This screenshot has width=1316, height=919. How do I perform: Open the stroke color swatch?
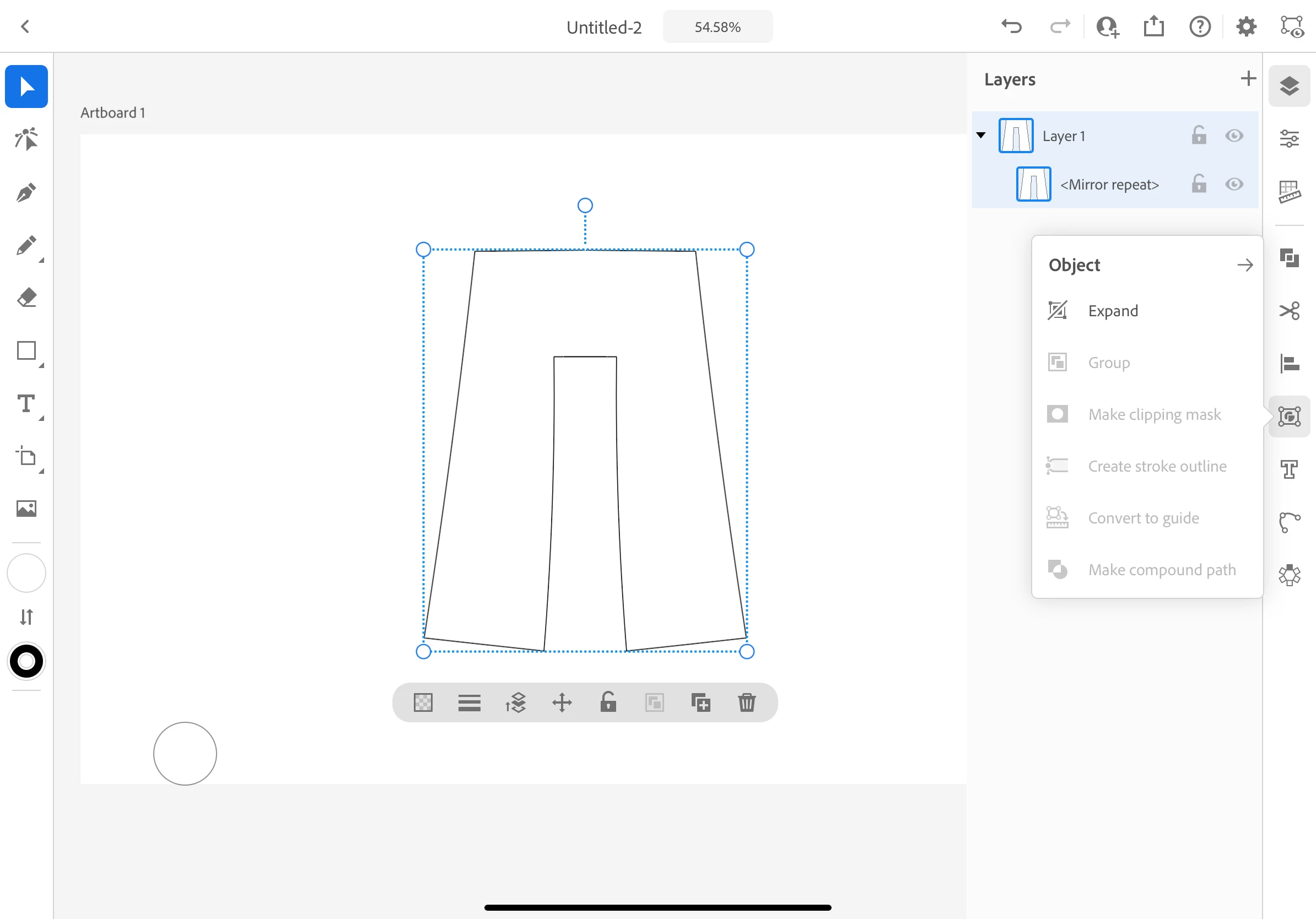[x=26, y=661]
